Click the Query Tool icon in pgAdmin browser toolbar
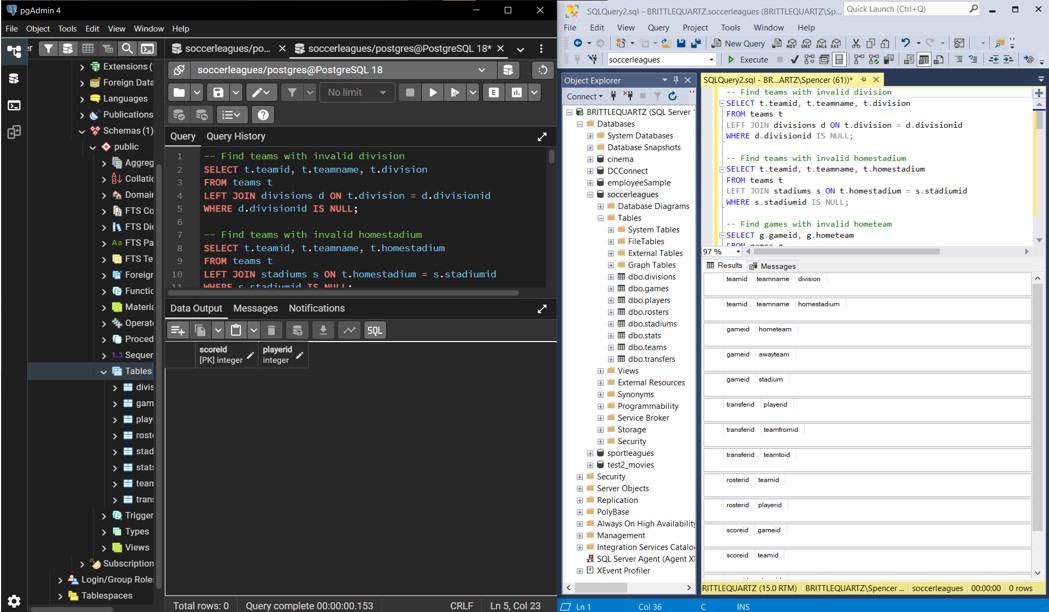The width and height of the screenshot is (1049, 612). click(68, 48)
